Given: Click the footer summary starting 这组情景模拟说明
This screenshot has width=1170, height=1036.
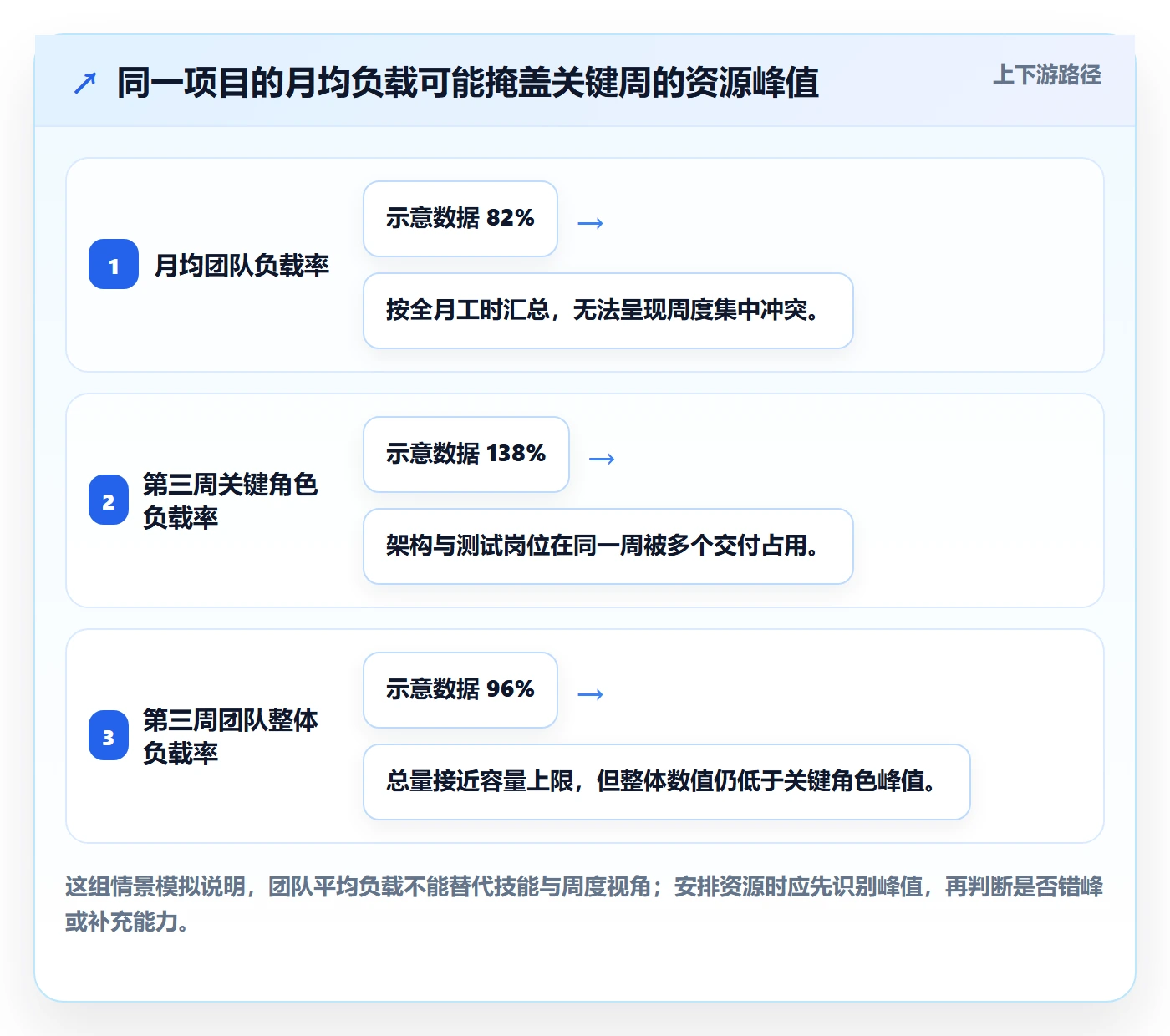Looking at the screenshot, I should pos(584,903).
